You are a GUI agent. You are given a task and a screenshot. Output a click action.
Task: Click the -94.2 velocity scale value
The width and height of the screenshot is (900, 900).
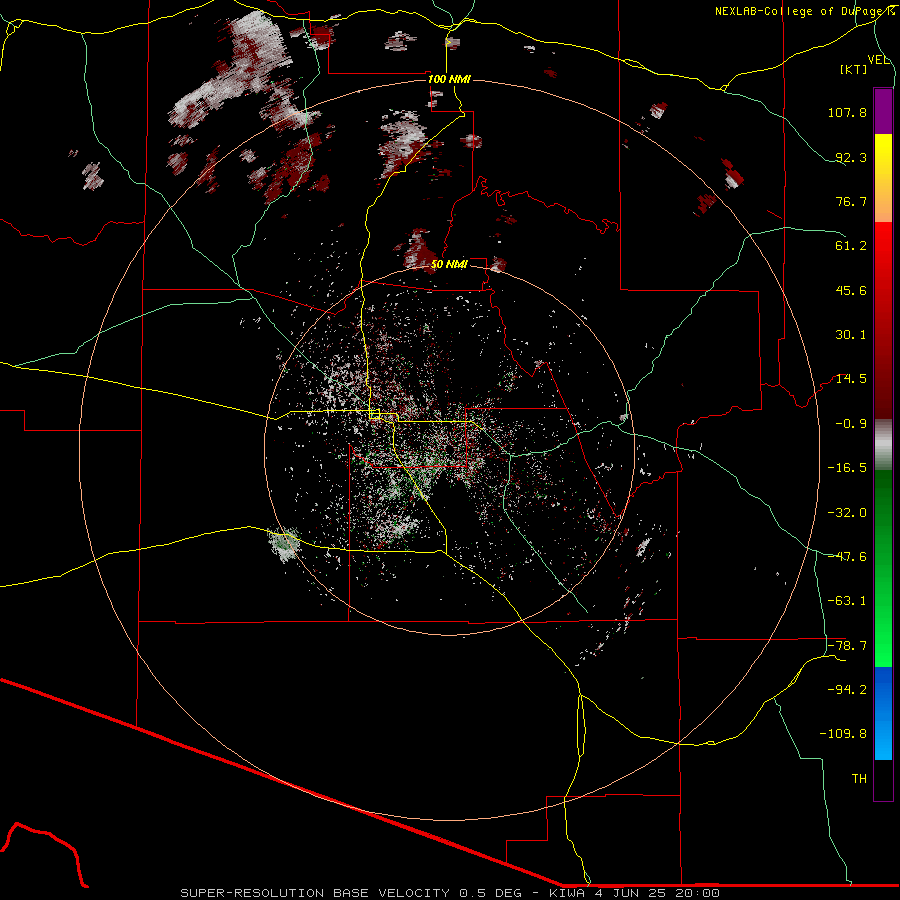(847, 690)
